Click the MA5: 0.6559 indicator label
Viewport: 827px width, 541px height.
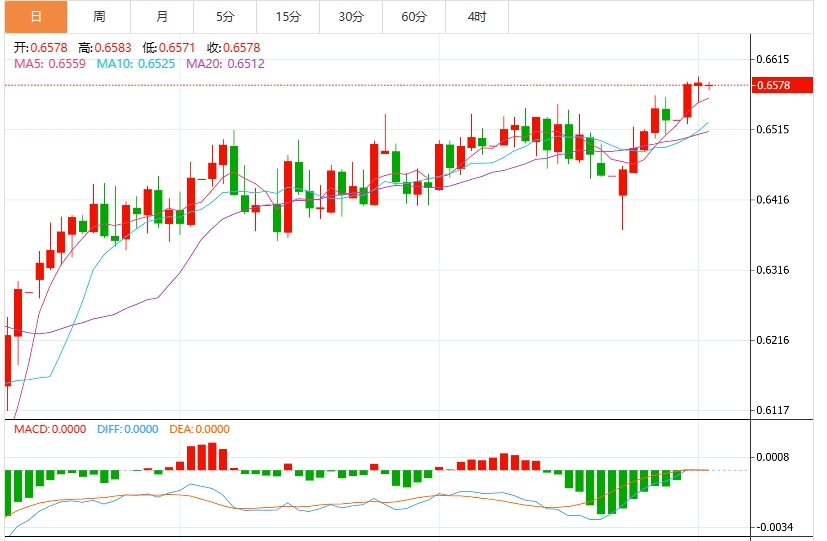50,64
